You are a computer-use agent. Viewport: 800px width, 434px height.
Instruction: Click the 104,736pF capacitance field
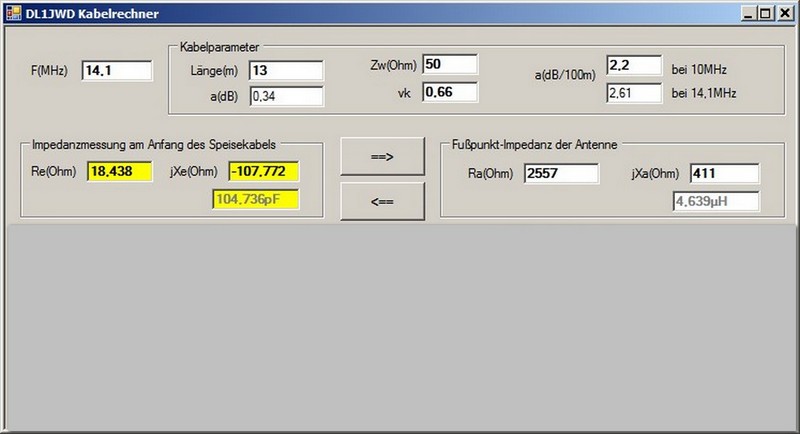tap(256, 199)
